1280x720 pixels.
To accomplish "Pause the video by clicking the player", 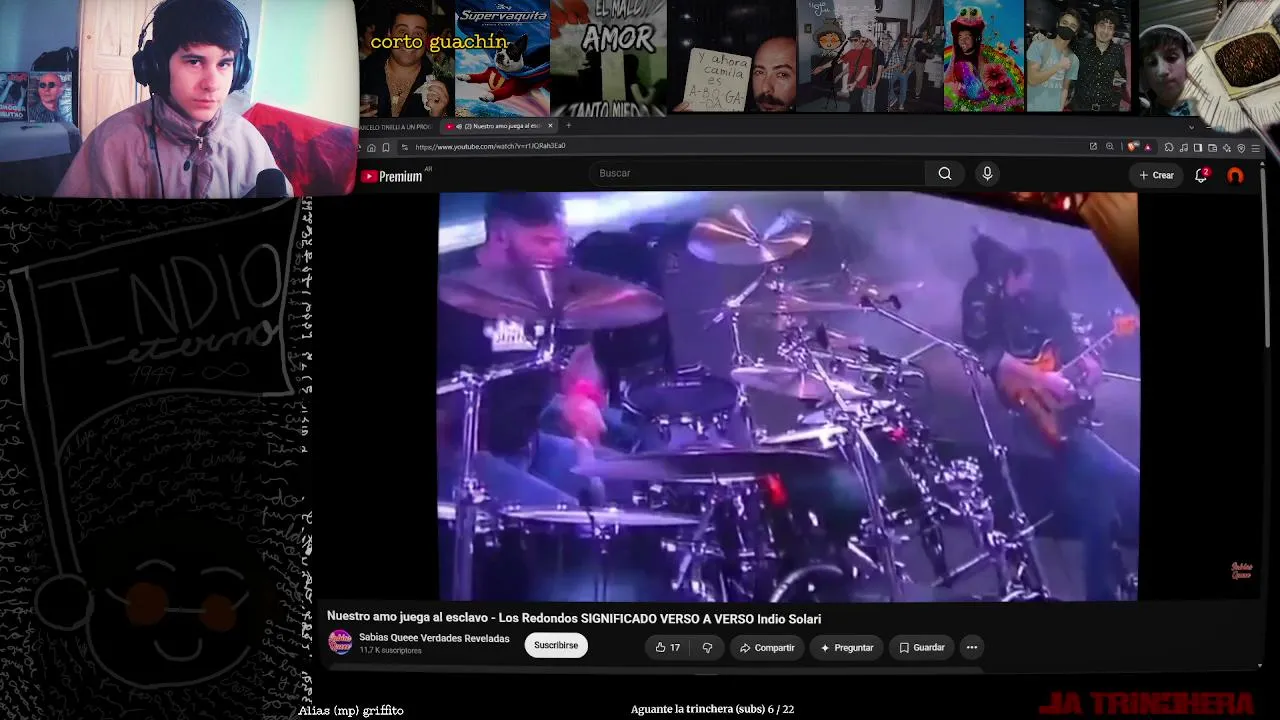I will pyautogui.click(x=788, y=396).
